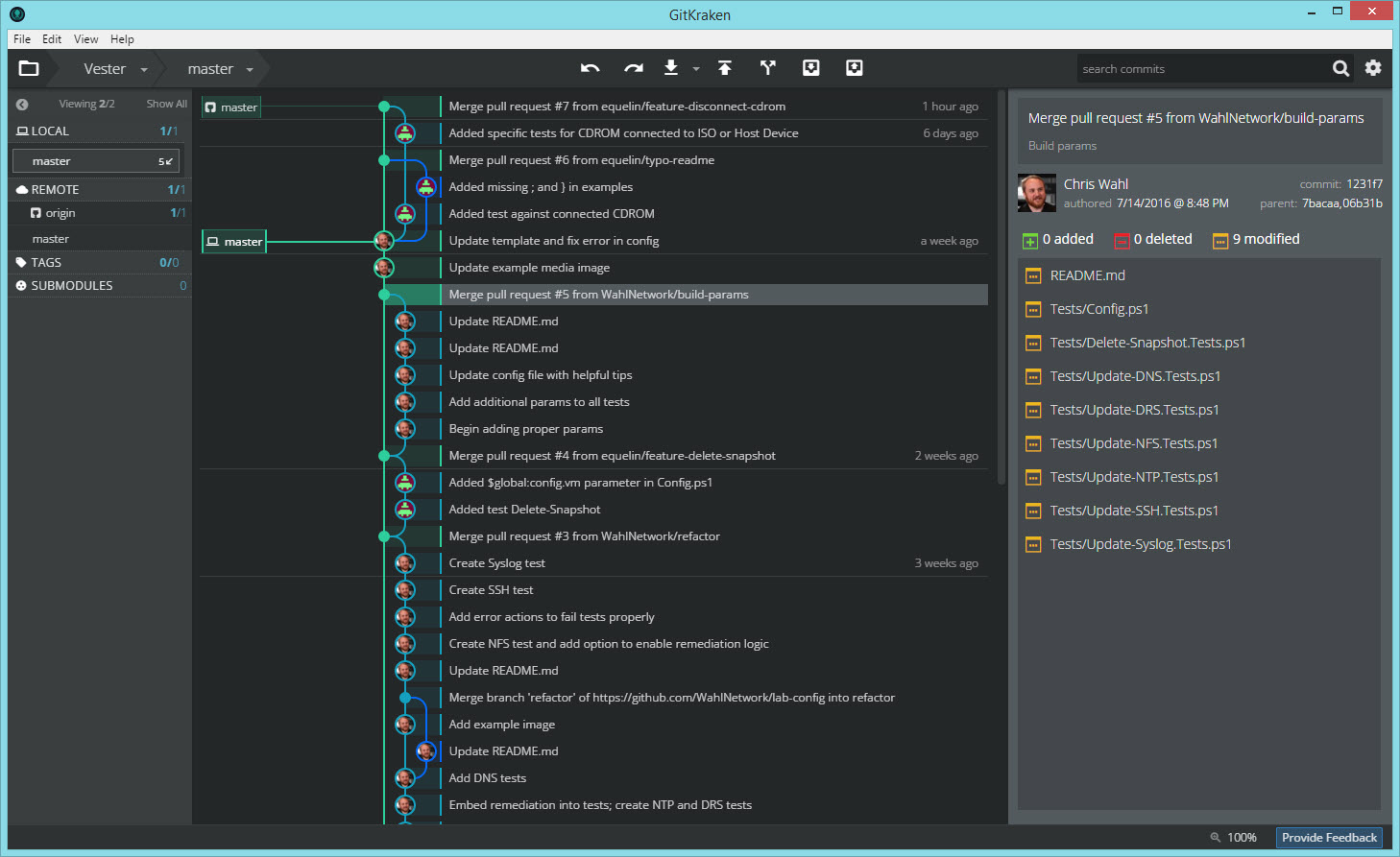The image size is (1400, 857).
Task: Show All refs in the left panel
Action: [x=165, y=103]
